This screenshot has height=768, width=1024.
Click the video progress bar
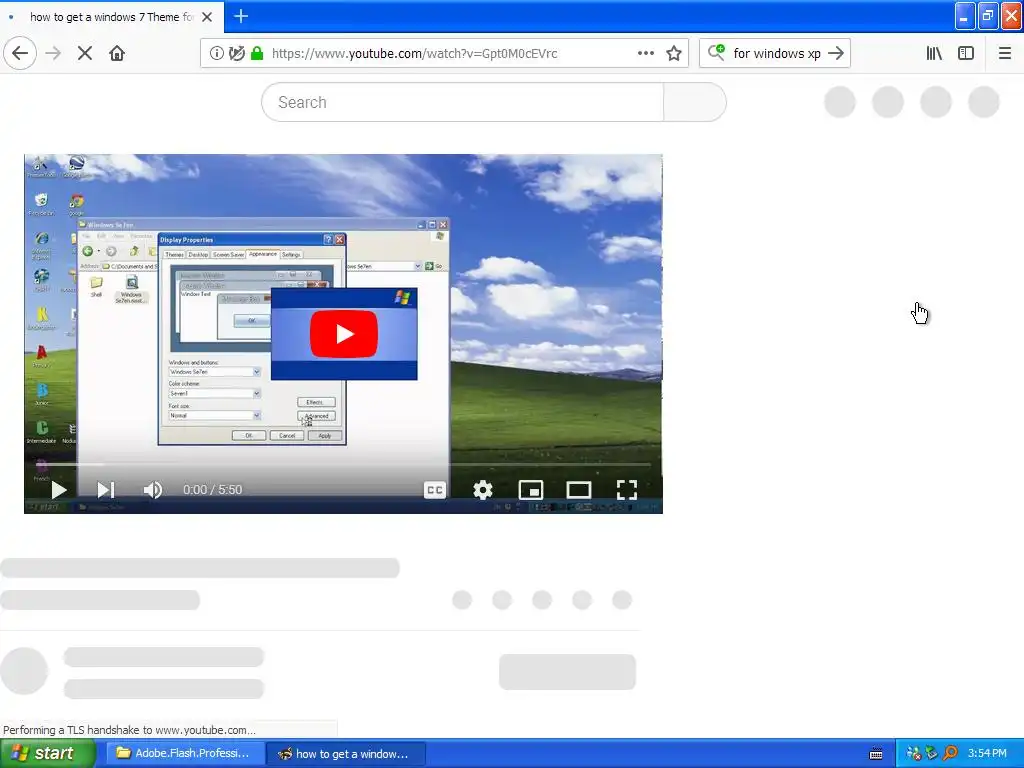pyautogui.click(x=344, y=464)
